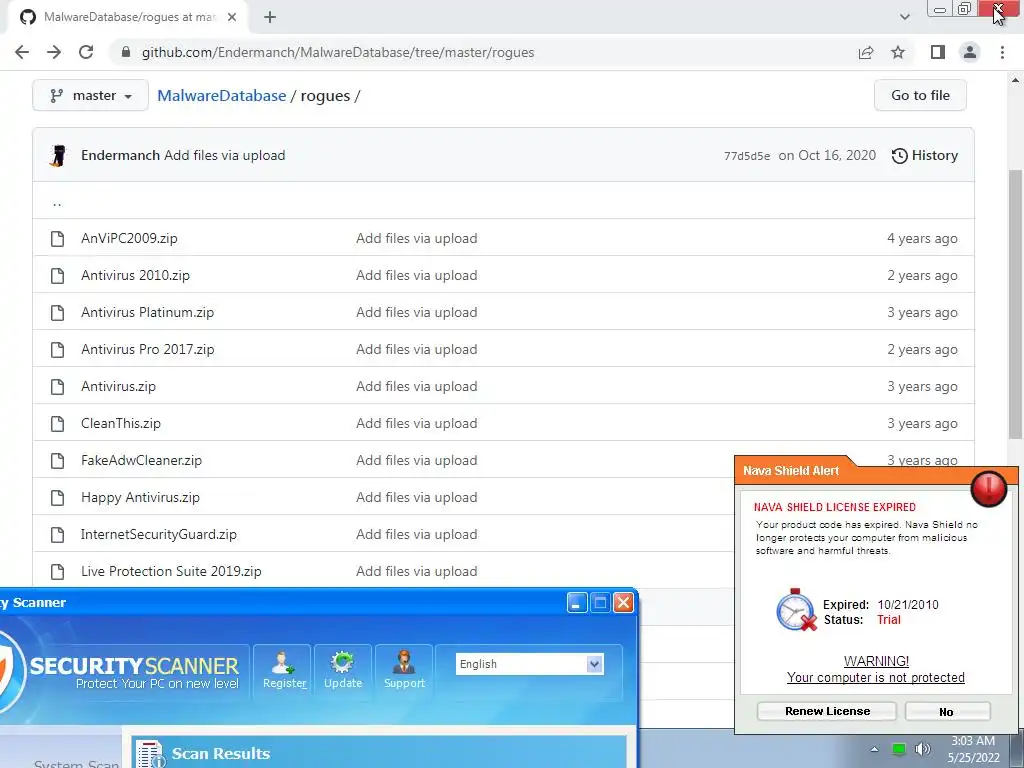Click Update in Security Scanner

(x=343, y=671)
